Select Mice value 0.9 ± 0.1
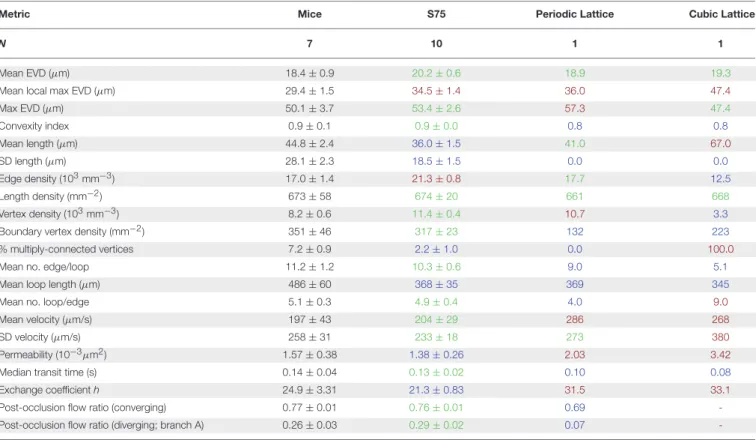Screen dimensions: 756x440 click(x=310, y=126)
